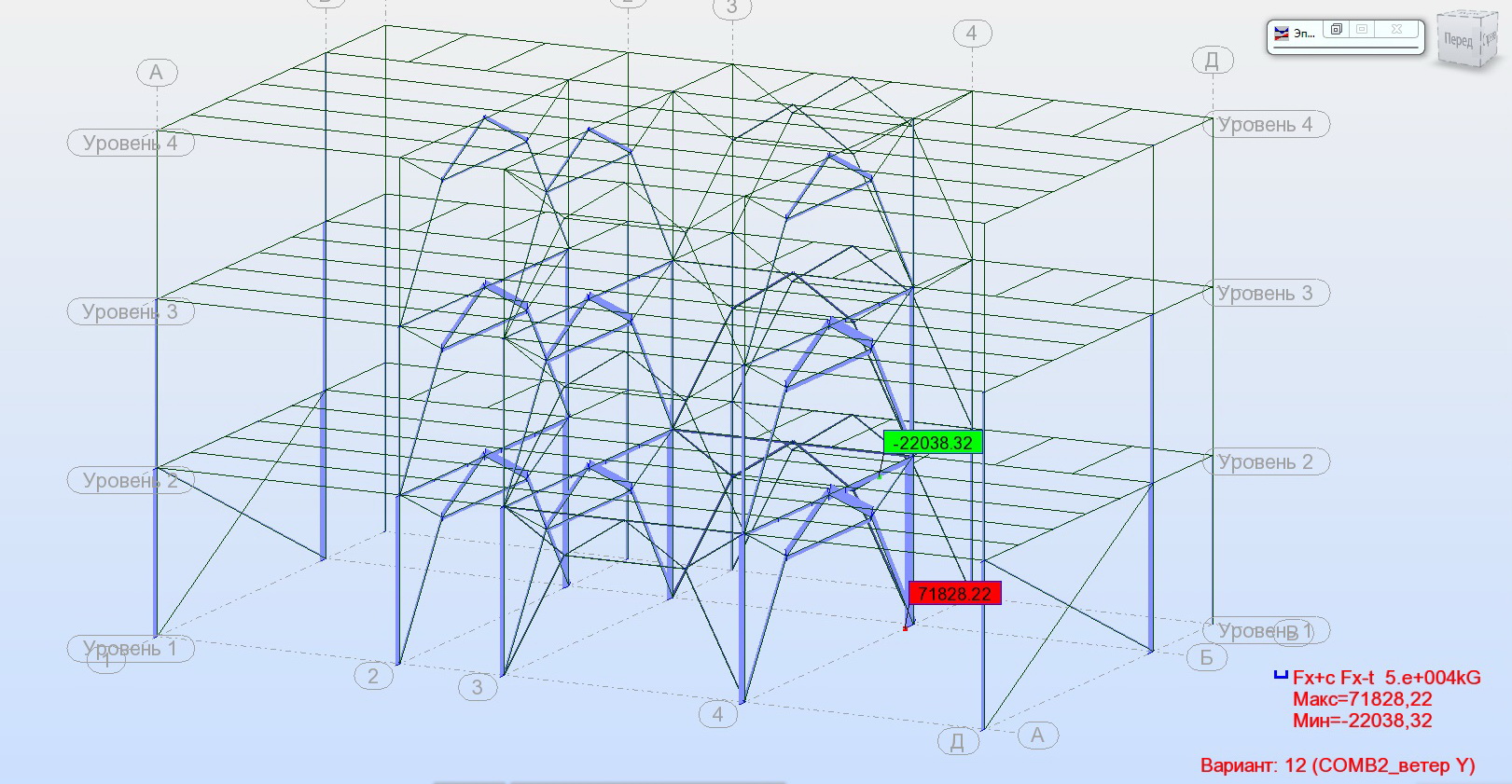Click the axis bubble 'Д' at the bottom
This screenshot has width=1512, height=784.
pos(957,741)
